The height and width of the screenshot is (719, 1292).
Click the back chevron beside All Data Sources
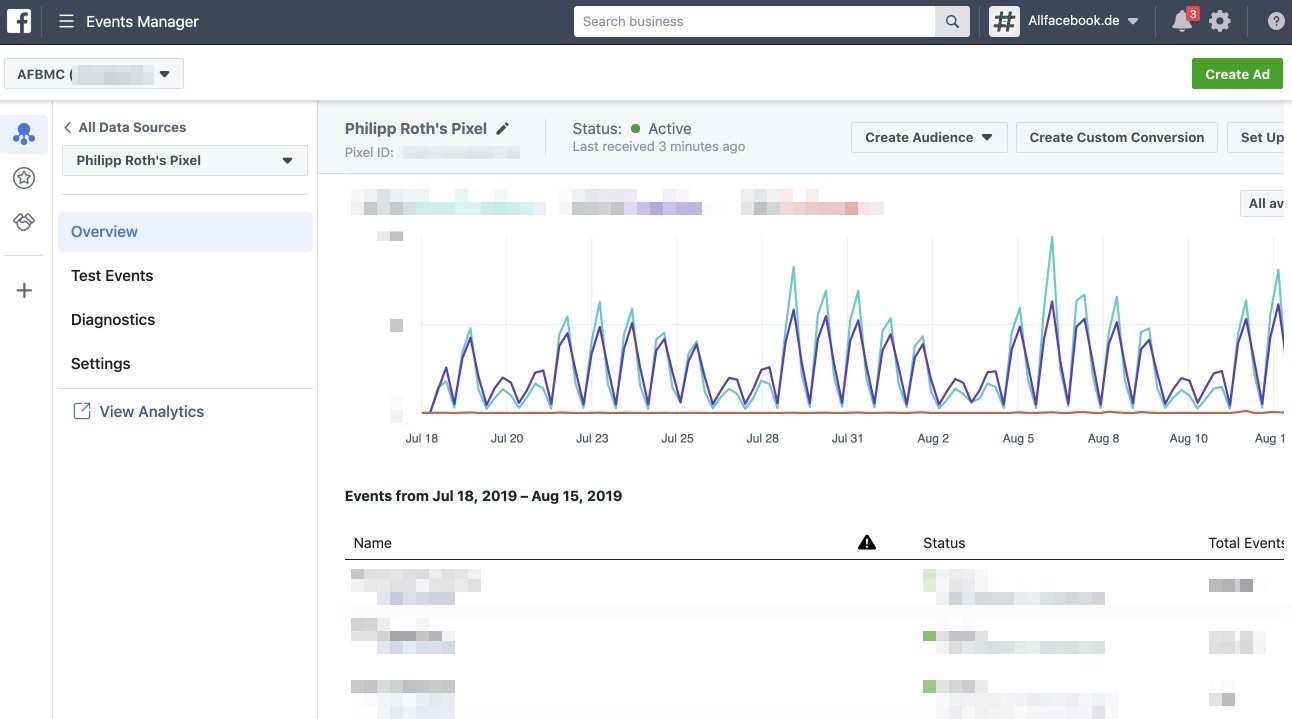point(67,127)
